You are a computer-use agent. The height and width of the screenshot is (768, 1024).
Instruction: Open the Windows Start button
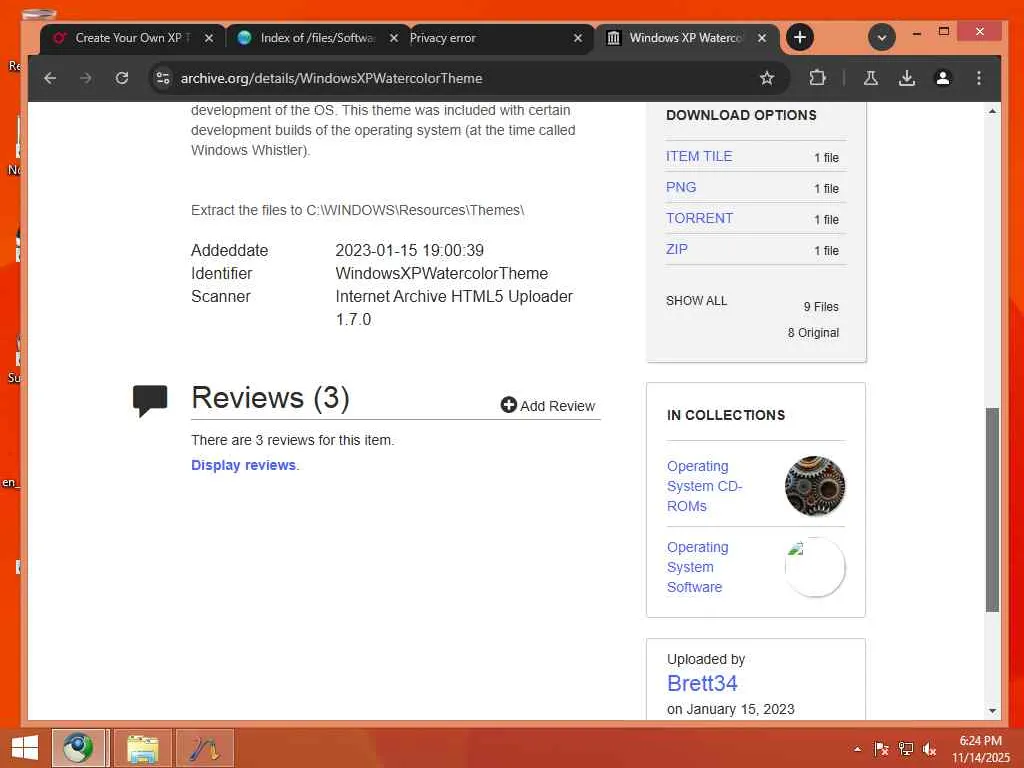point(24,748)
